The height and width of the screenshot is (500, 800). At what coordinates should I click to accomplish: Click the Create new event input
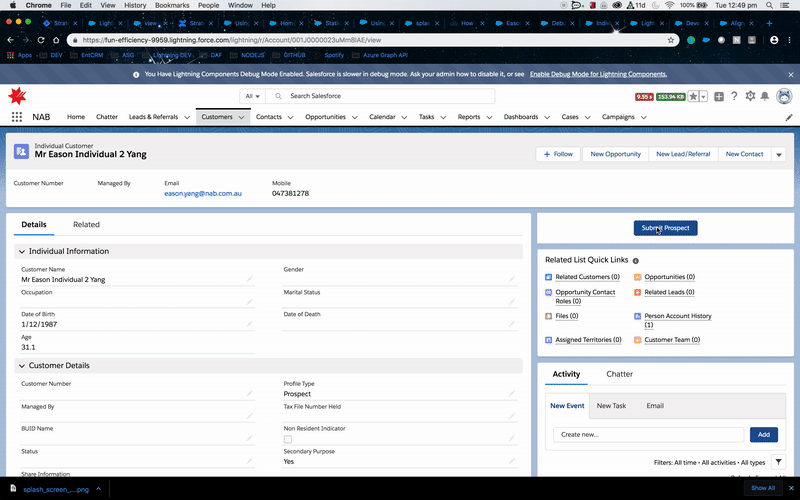point(648,435)
